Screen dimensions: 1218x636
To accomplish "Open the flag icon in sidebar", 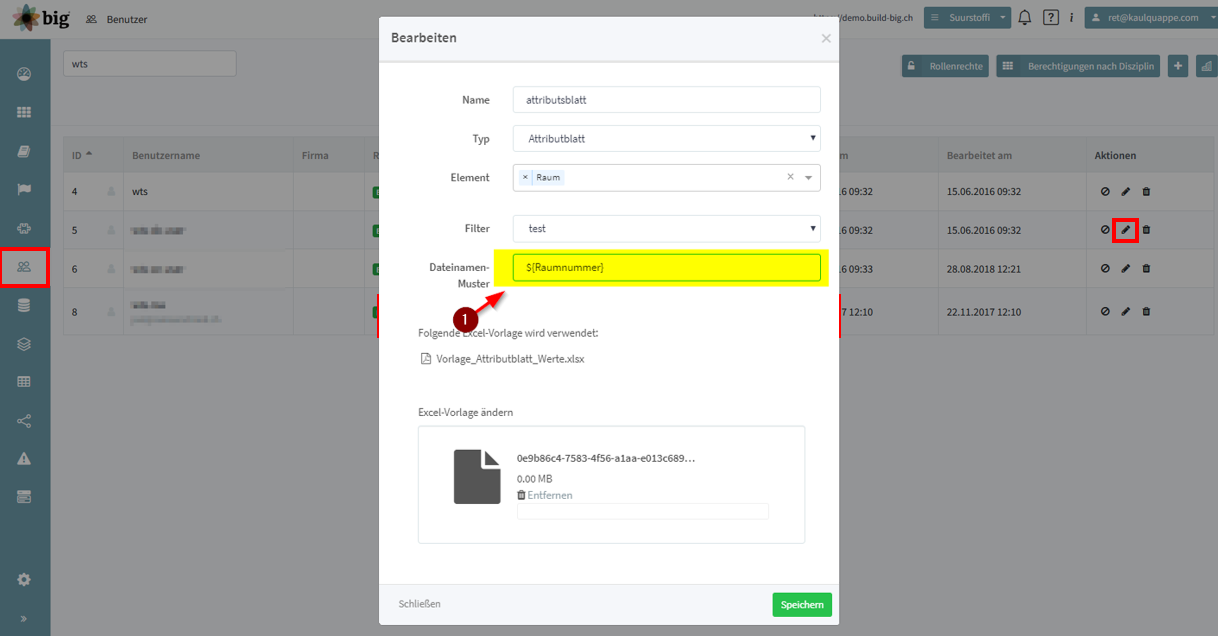I will pos(24,189).
